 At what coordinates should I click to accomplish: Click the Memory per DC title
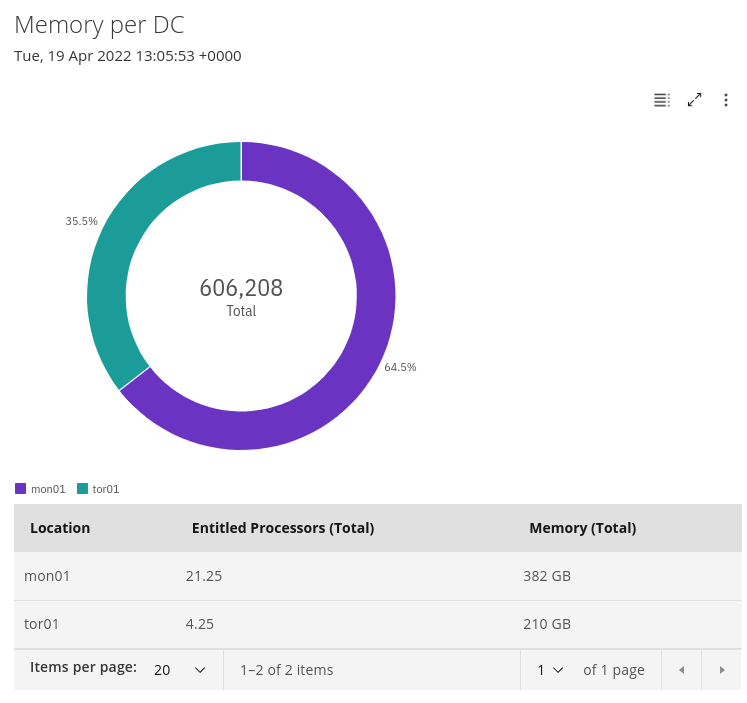point(99,25)
